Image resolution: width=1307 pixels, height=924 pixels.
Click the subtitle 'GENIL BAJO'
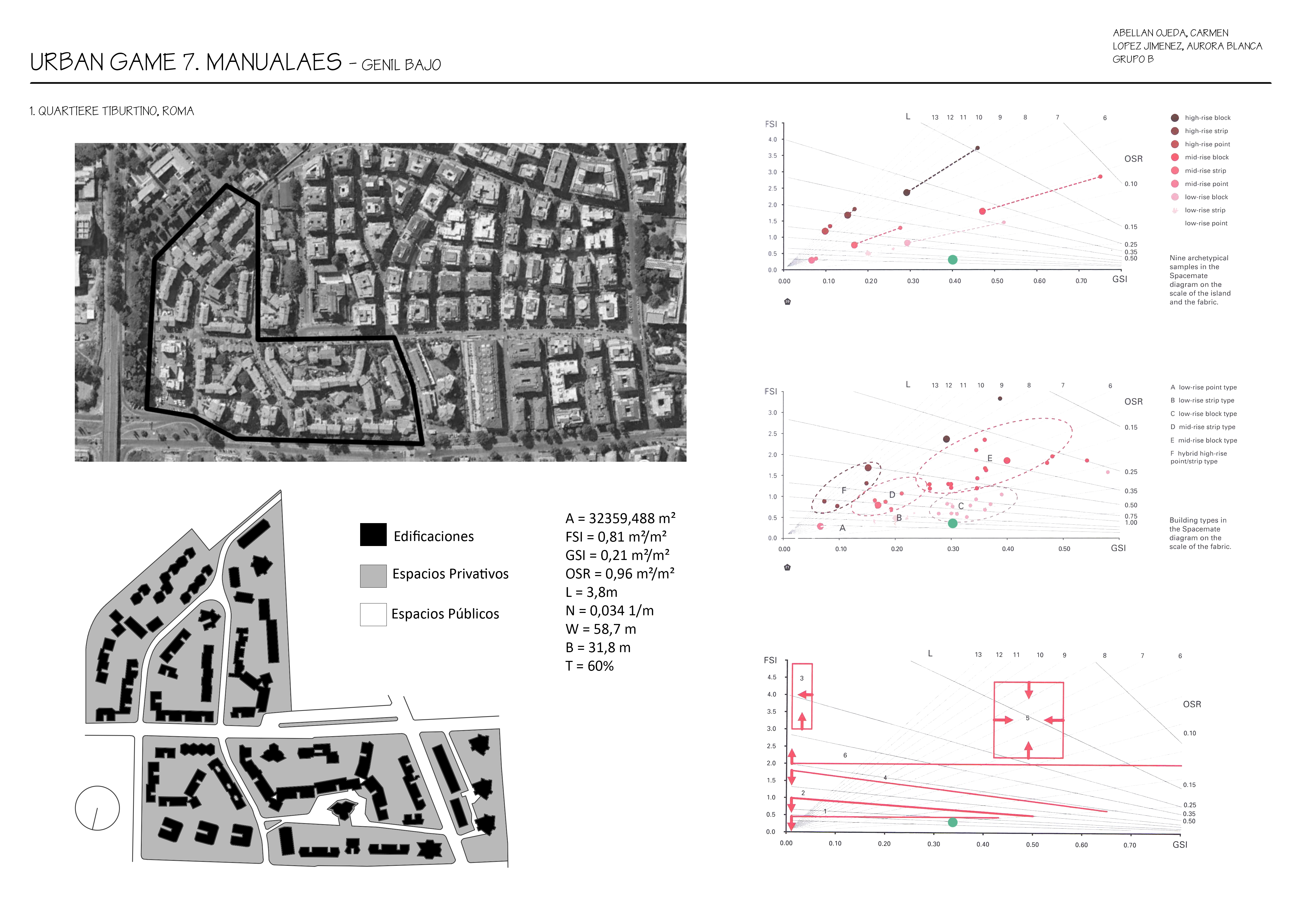point(401,65)
